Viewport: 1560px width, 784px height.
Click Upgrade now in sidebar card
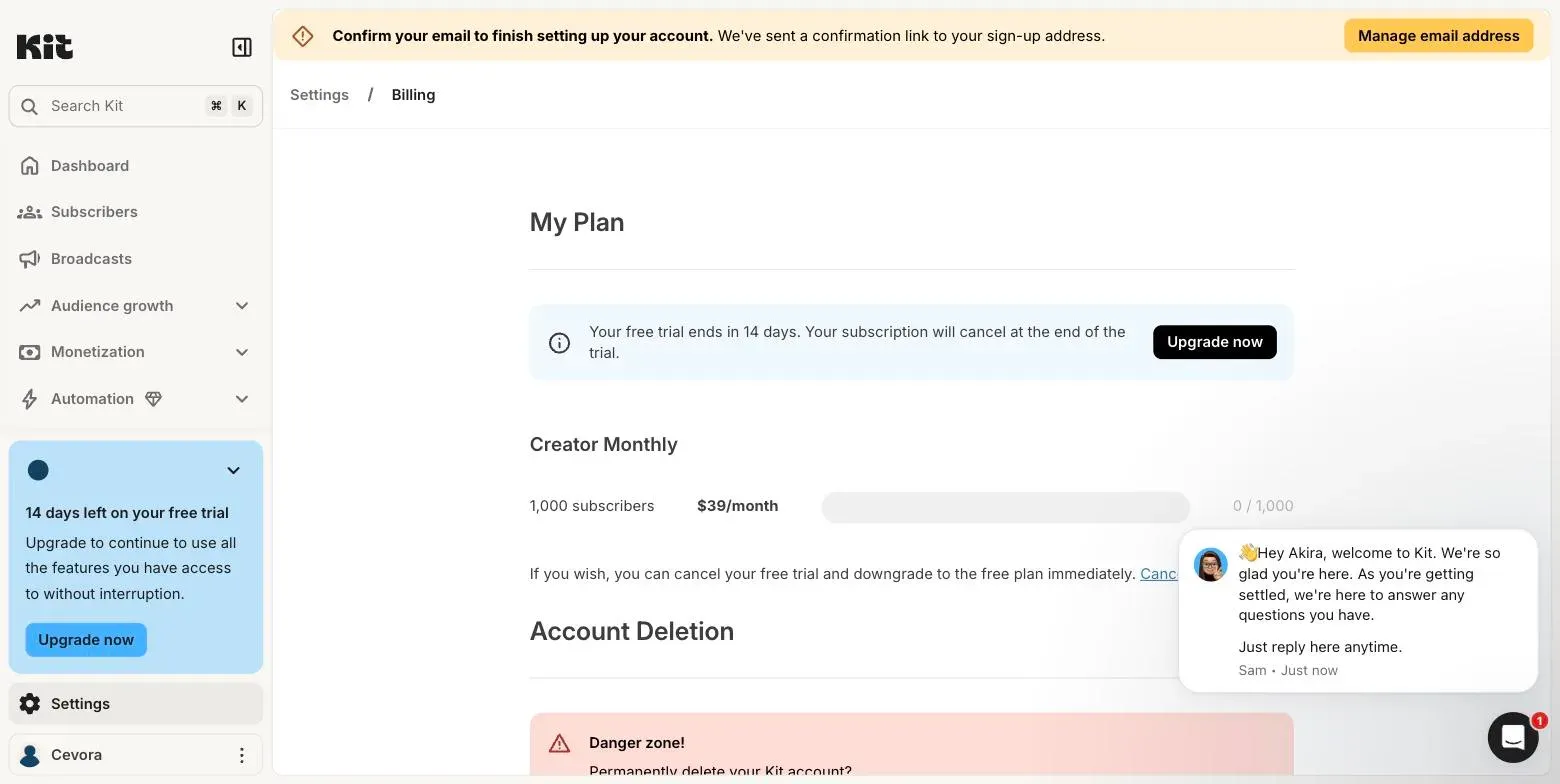tap(86, 640)
